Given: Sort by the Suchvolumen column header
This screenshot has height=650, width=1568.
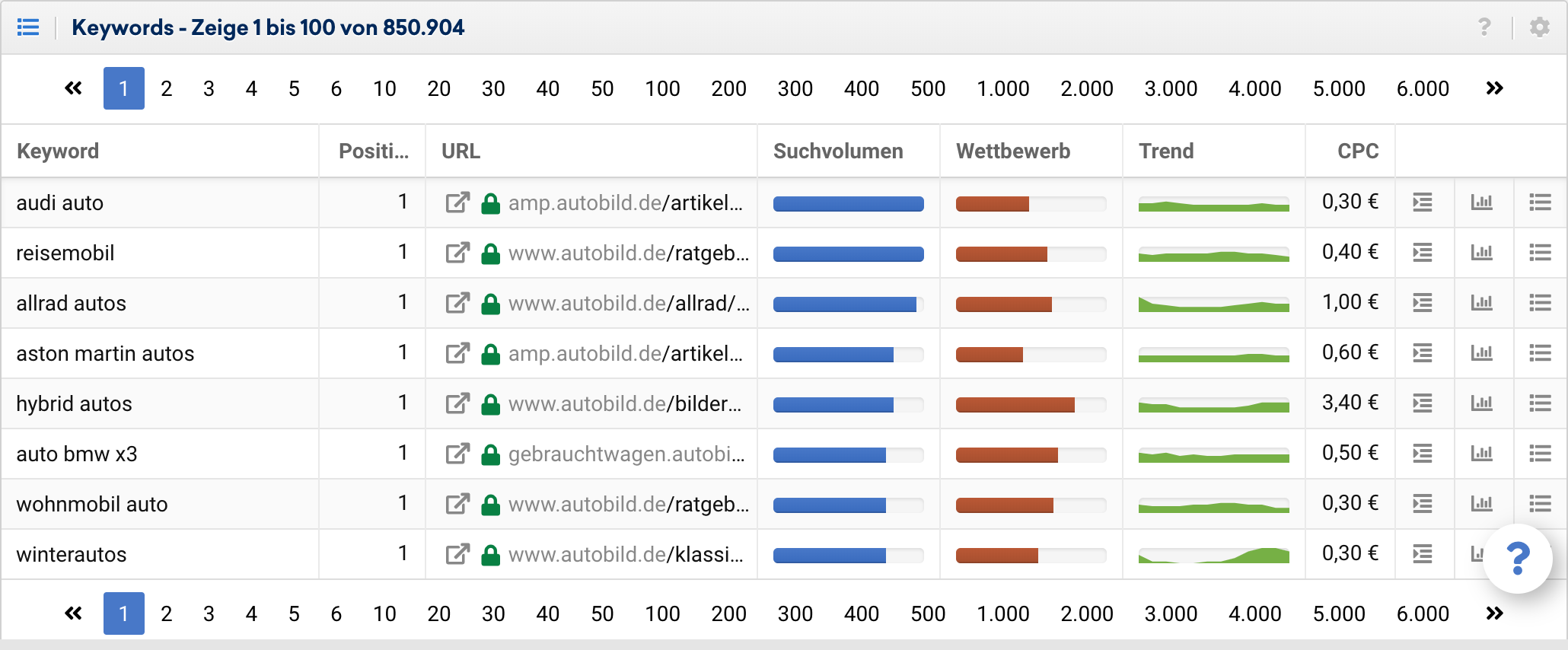Looking at the screenshot, I should 838,151.
